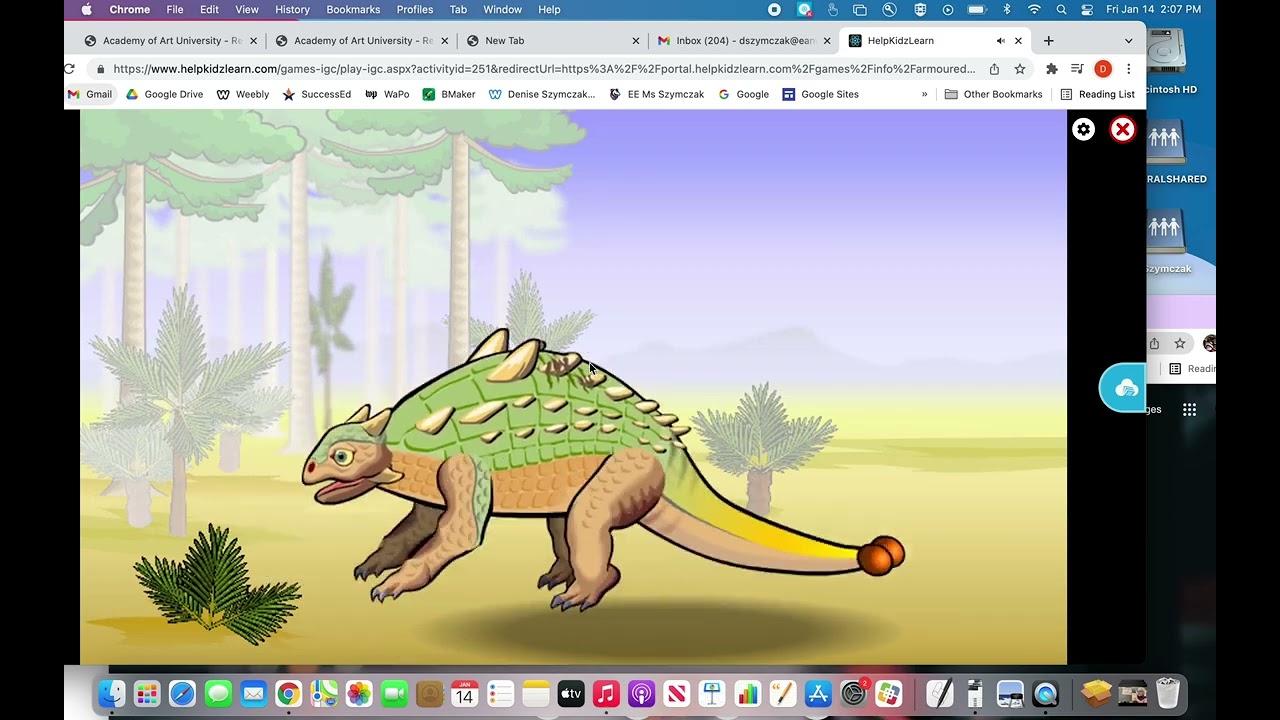Close the HelpKidzLearn tab

pos(1018,41)
